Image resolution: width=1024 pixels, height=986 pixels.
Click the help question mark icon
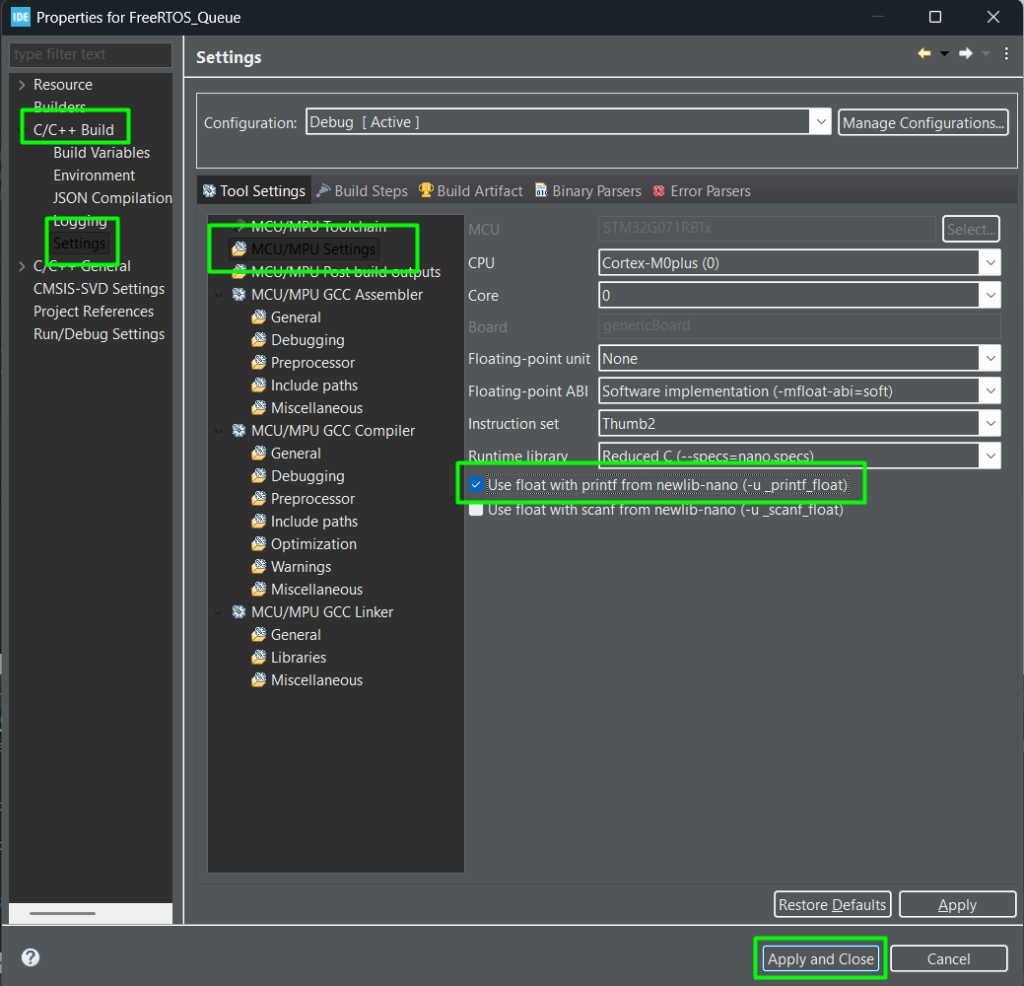30,958
